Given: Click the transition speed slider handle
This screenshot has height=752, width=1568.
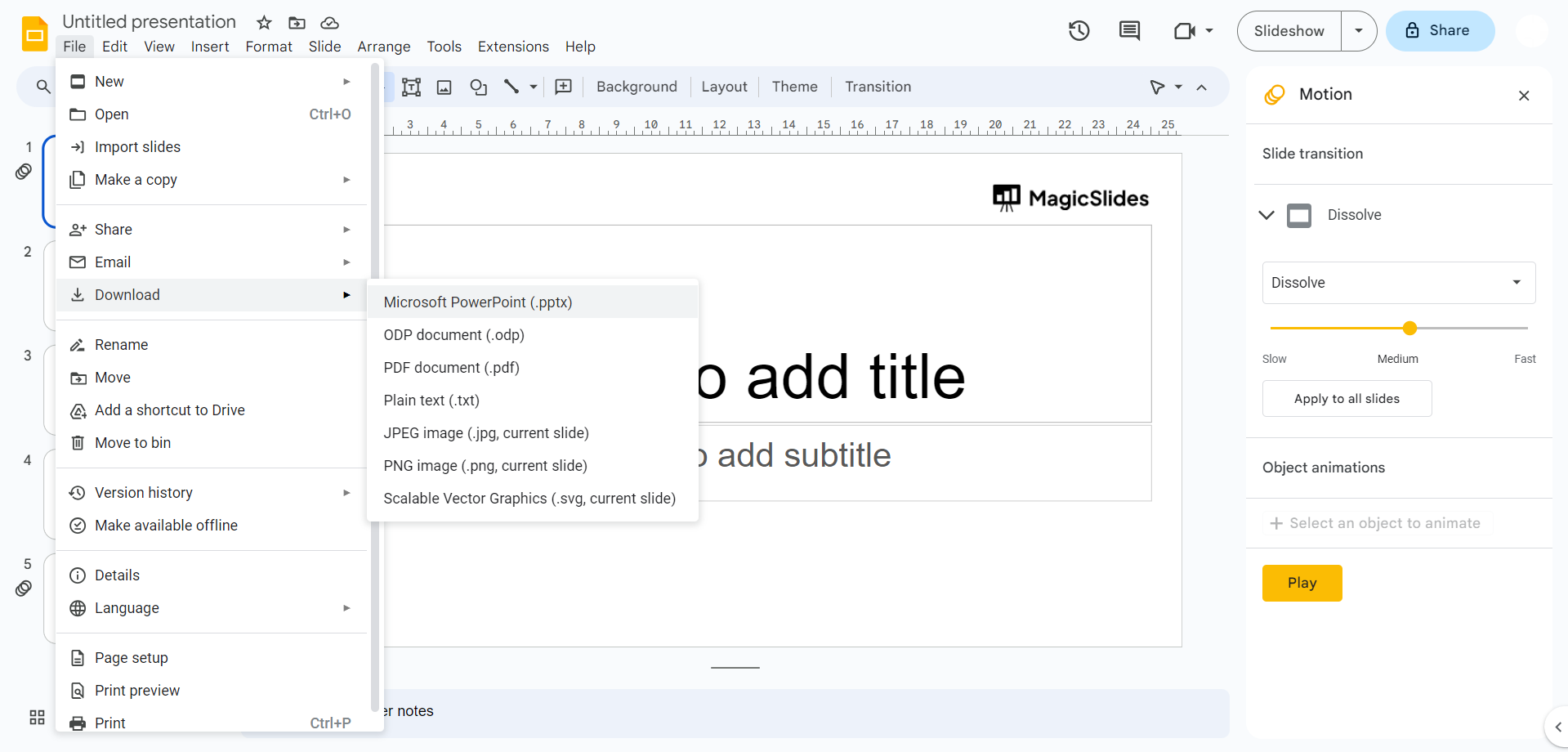Looking at the screenshot, I should point(1409,328).
